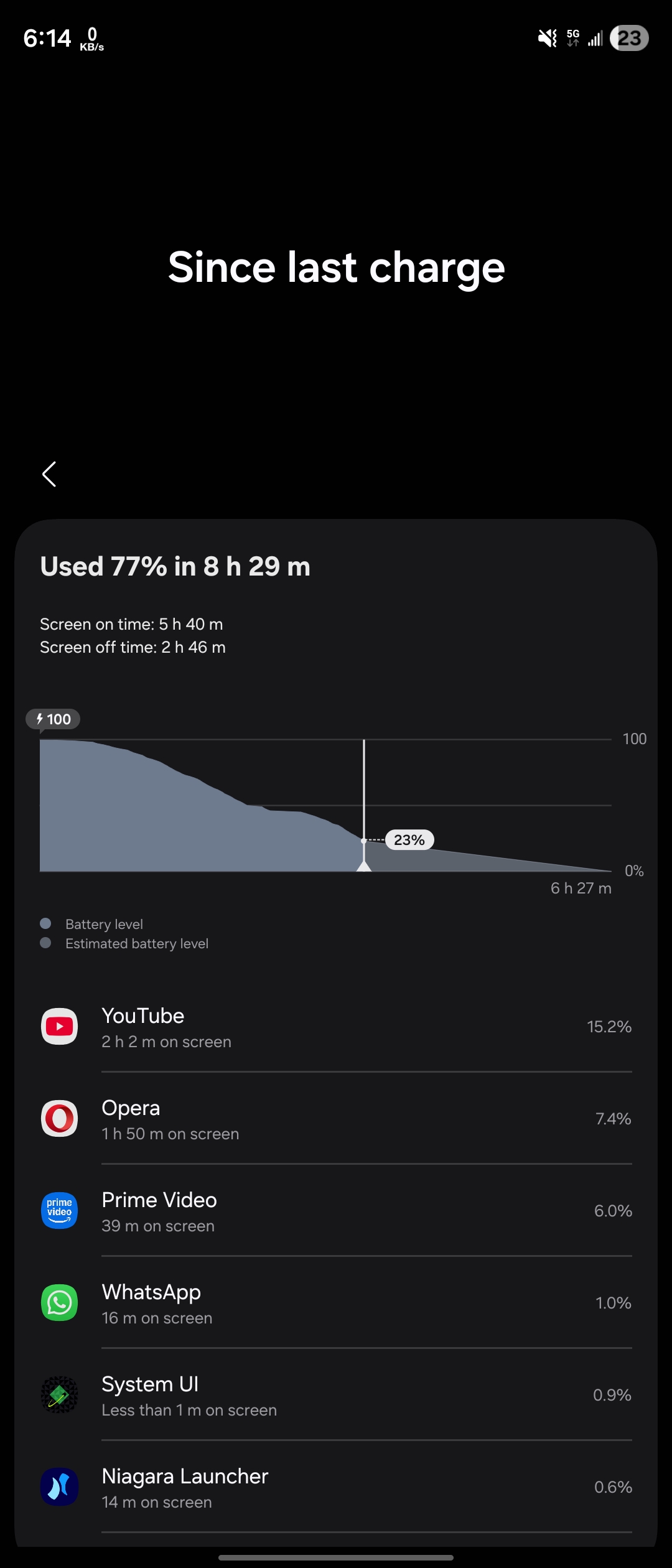Open the YouTube app icon entry
This screenshot has height=1568, width=672.
(x=59, y=1027)
